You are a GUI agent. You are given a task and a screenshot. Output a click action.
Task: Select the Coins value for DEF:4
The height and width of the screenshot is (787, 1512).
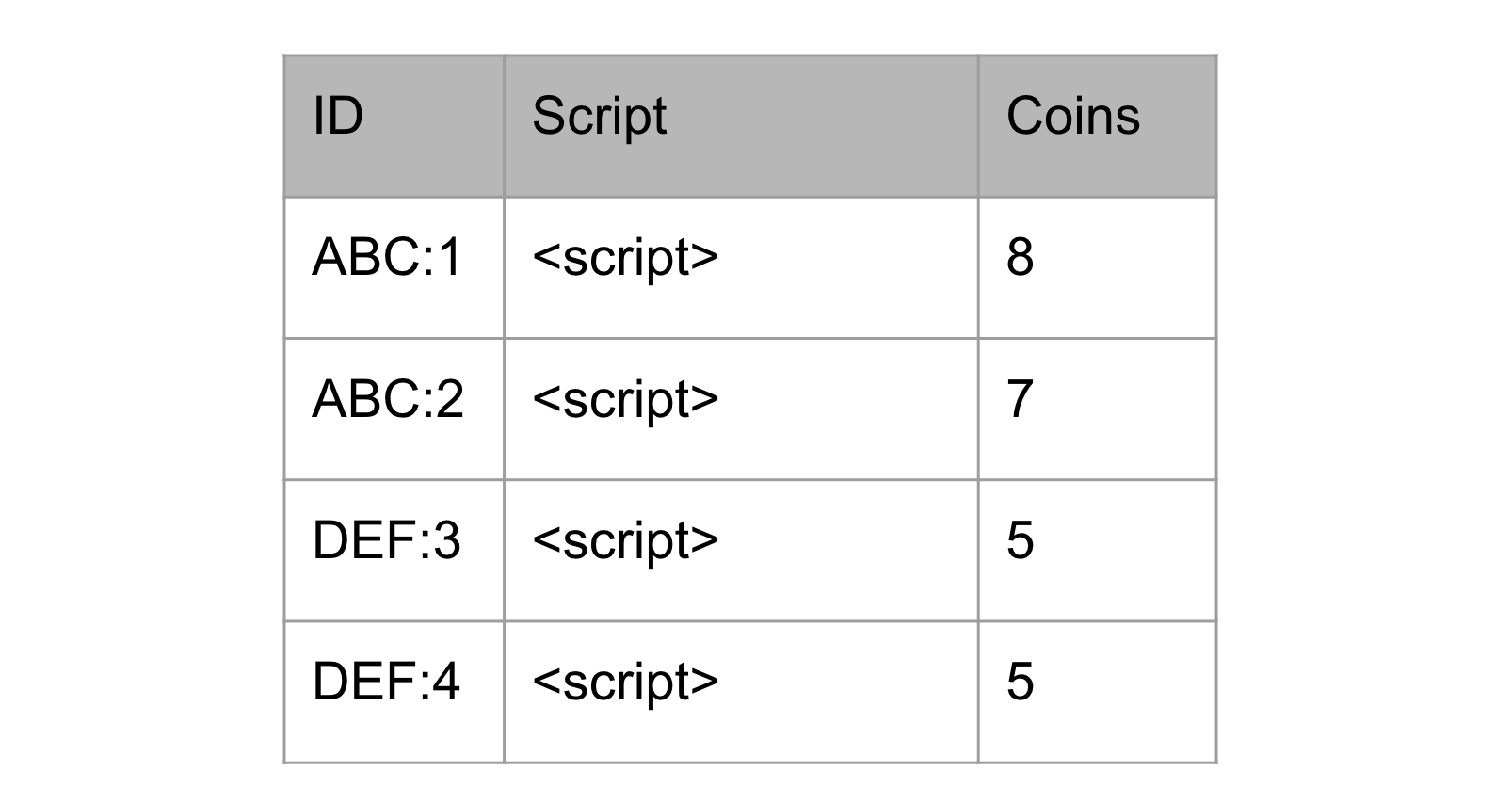(x=1098, y=692)
